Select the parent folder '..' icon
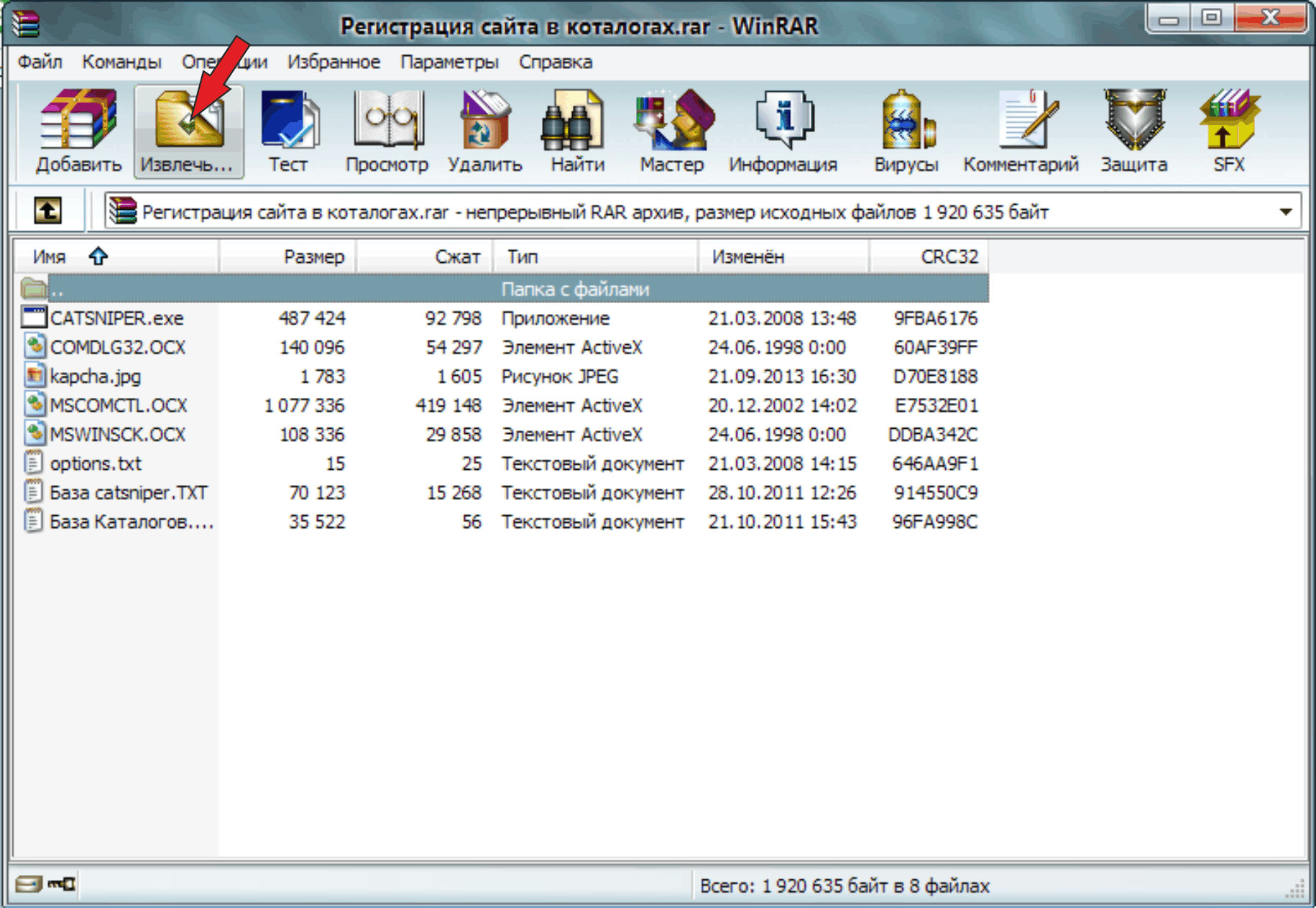The height and width of the screenshot is (908, 1316). [34, 288]
